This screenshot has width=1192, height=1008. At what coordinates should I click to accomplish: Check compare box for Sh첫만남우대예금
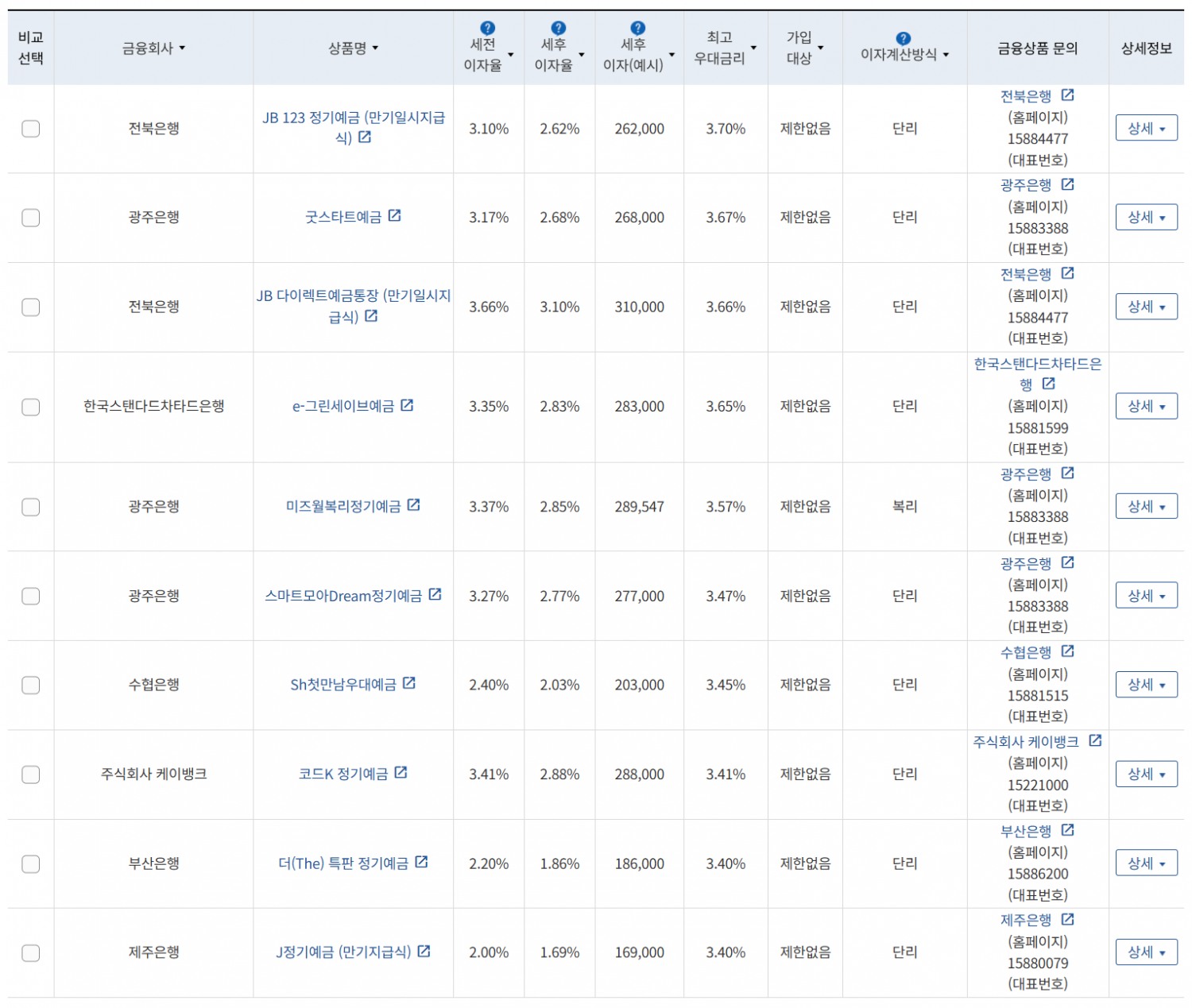[x=31, y=685]
